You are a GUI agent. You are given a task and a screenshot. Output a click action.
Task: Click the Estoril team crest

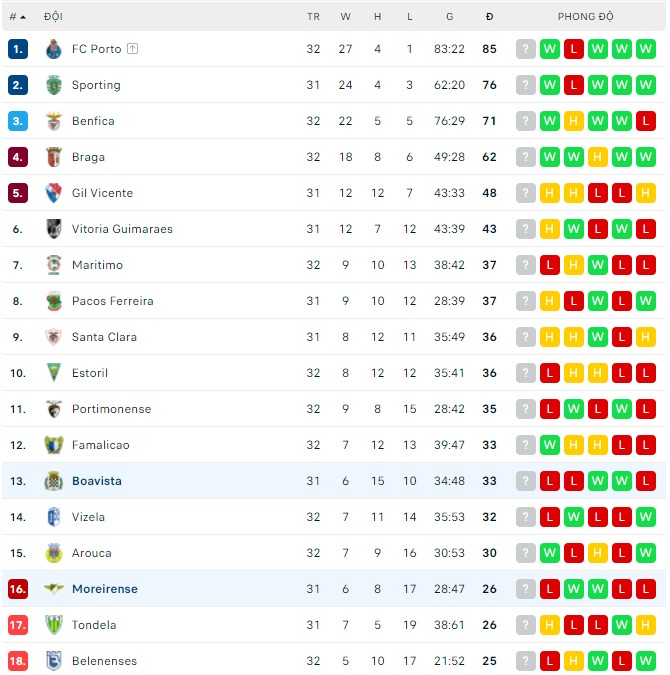pyautogui.click(x=54, y=373)
